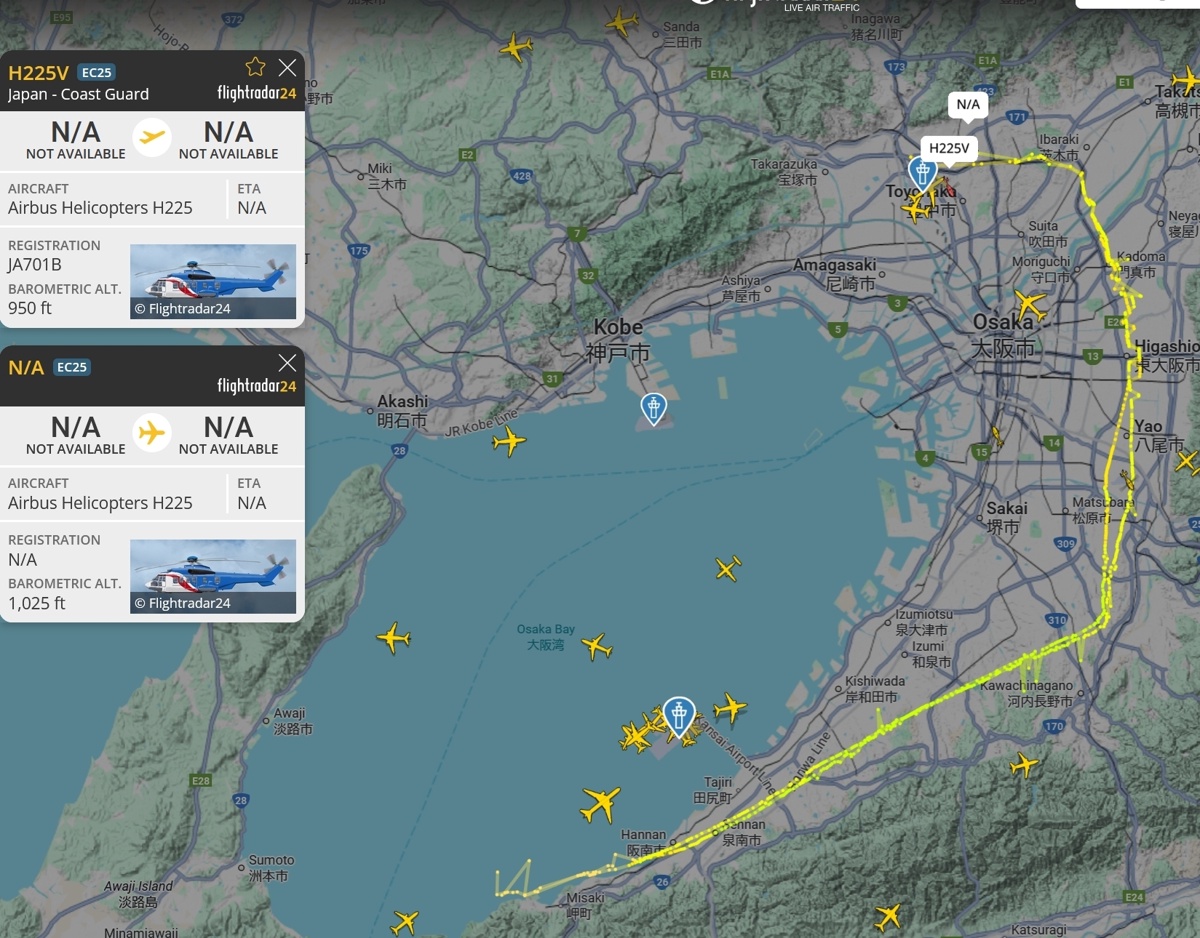The height and width of the screenshot is (938, 1200).
Task: Click the Osaka Itami airport tower pin
Action: (922, 173)
